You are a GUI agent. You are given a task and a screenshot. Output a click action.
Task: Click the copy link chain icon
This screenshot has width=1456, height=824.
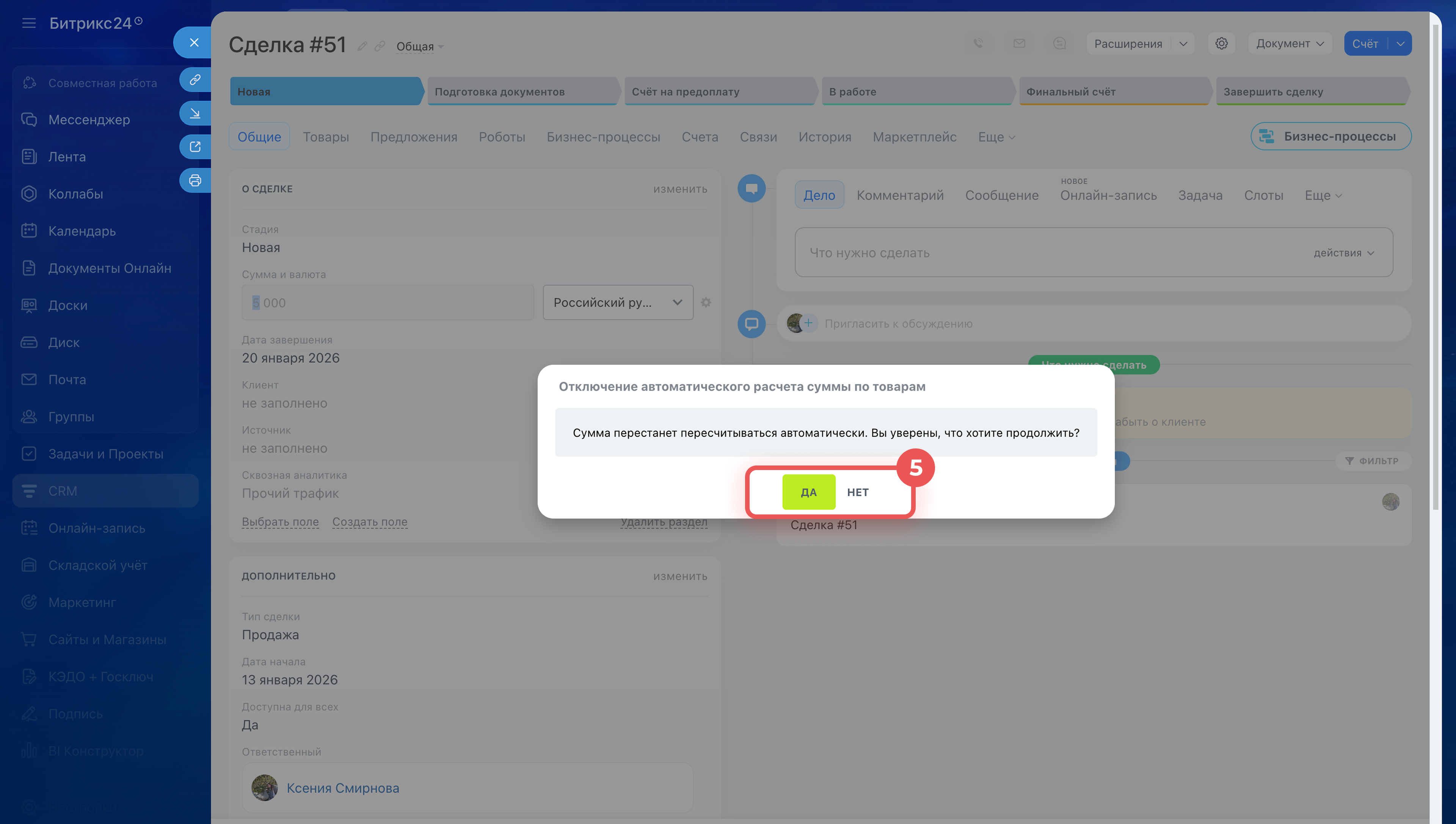coord(195,80)
